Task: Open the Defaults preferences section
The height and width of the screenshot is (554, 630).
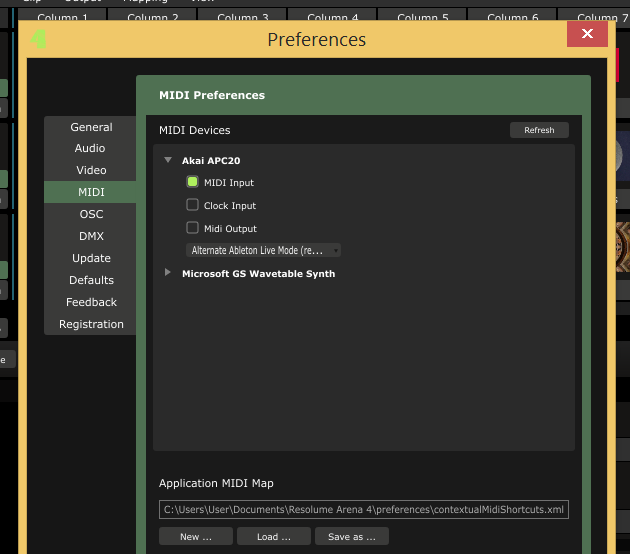Action: point(91,280)
